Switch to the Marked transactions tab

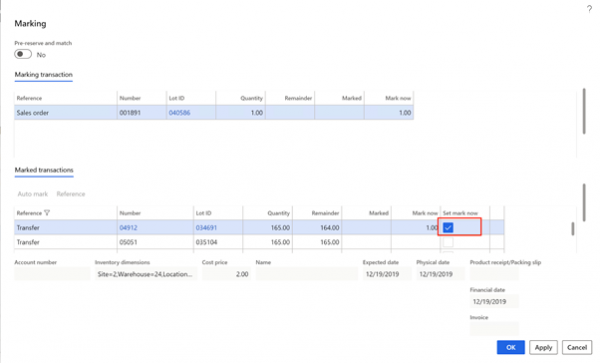pyautogui.click(x=44, y=170)
